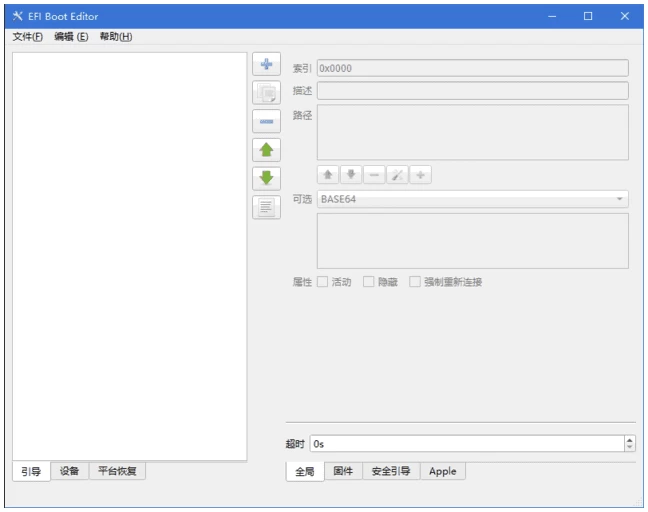Click the blue minus remove entry button
The width and height of the screenshot is (648, 512).
(266, 122)
